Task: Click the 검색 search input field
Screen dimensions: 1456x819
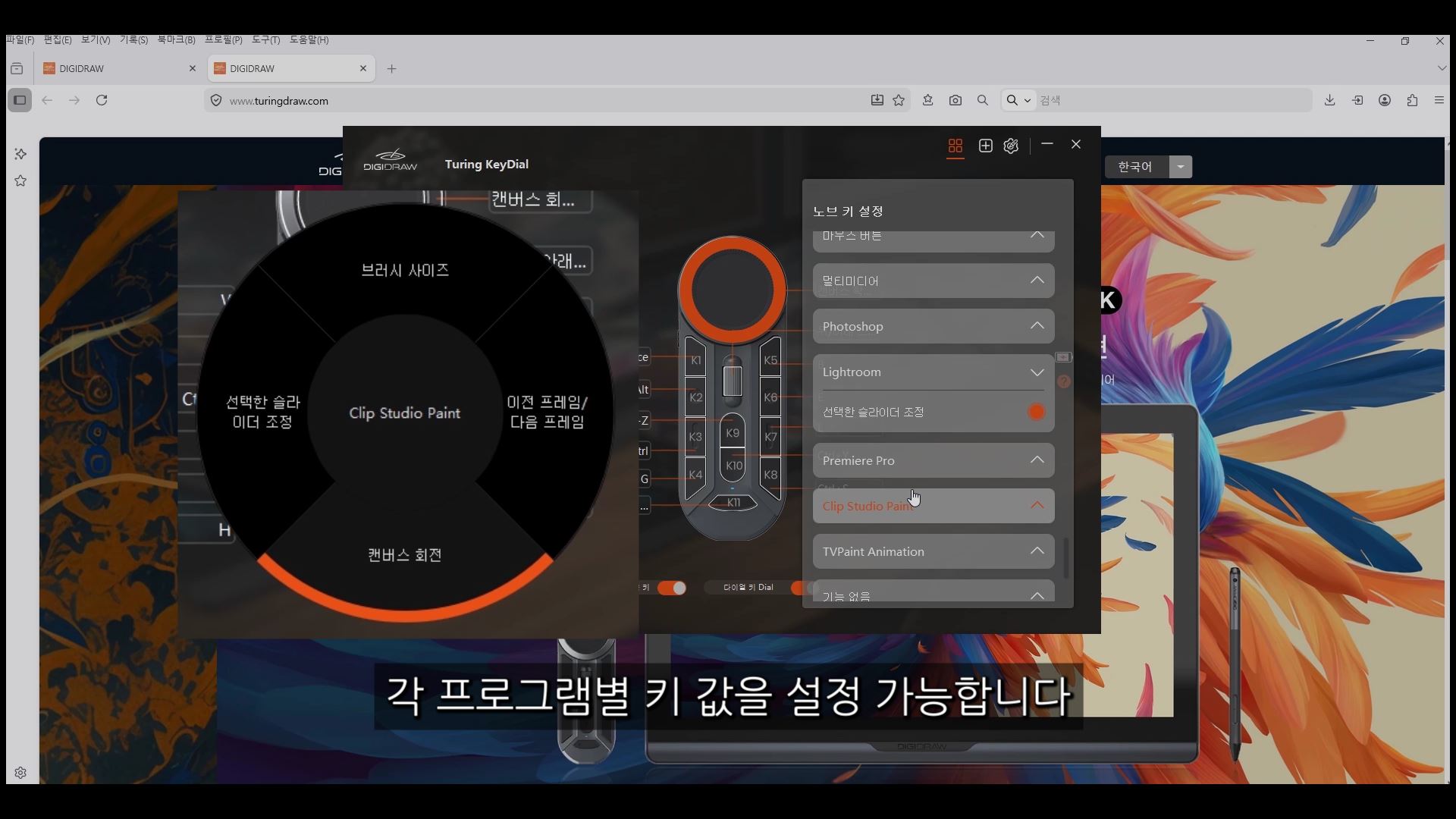Action: [x=1172, y=100]
